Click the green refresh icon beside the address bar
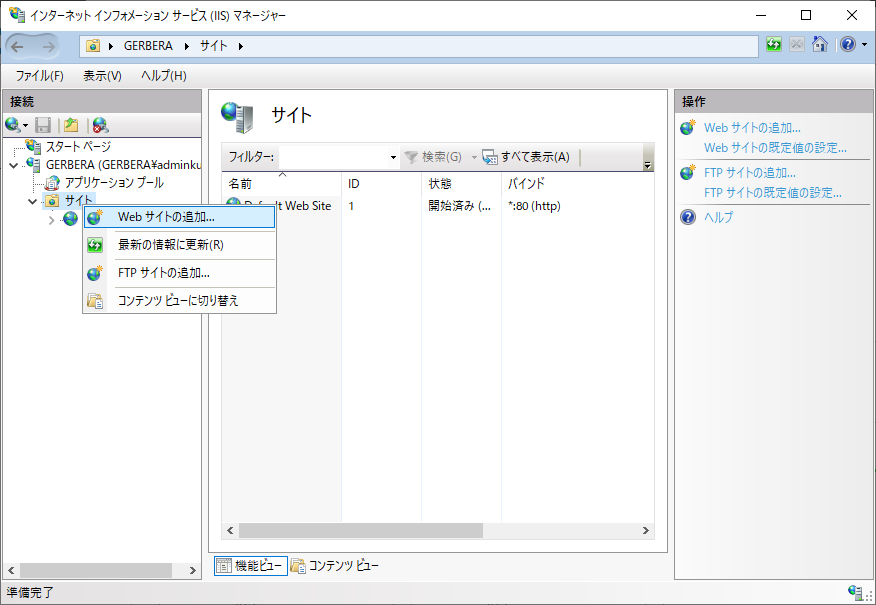This screenshot has width=876, height=605. [x=774, y=45]
